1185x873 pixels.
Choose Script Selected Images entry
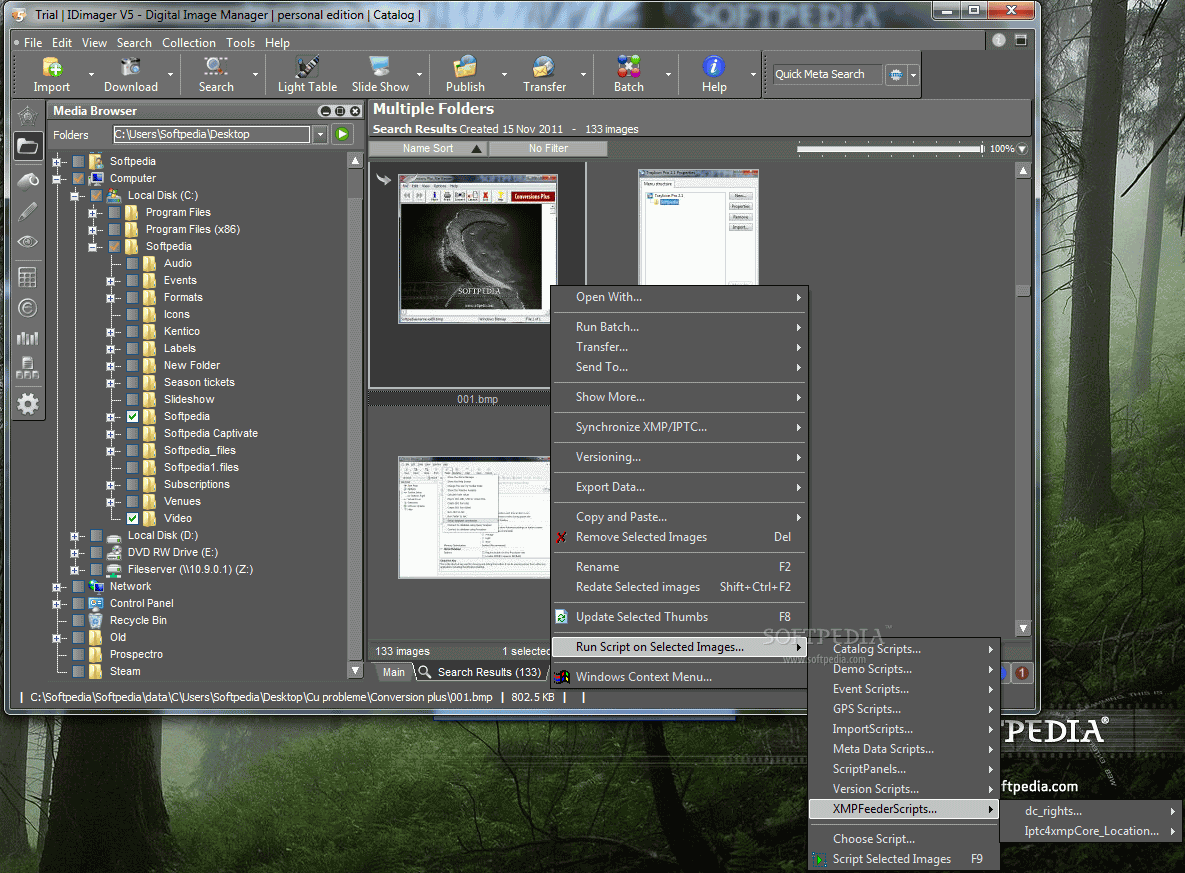(x=904, y=859)
